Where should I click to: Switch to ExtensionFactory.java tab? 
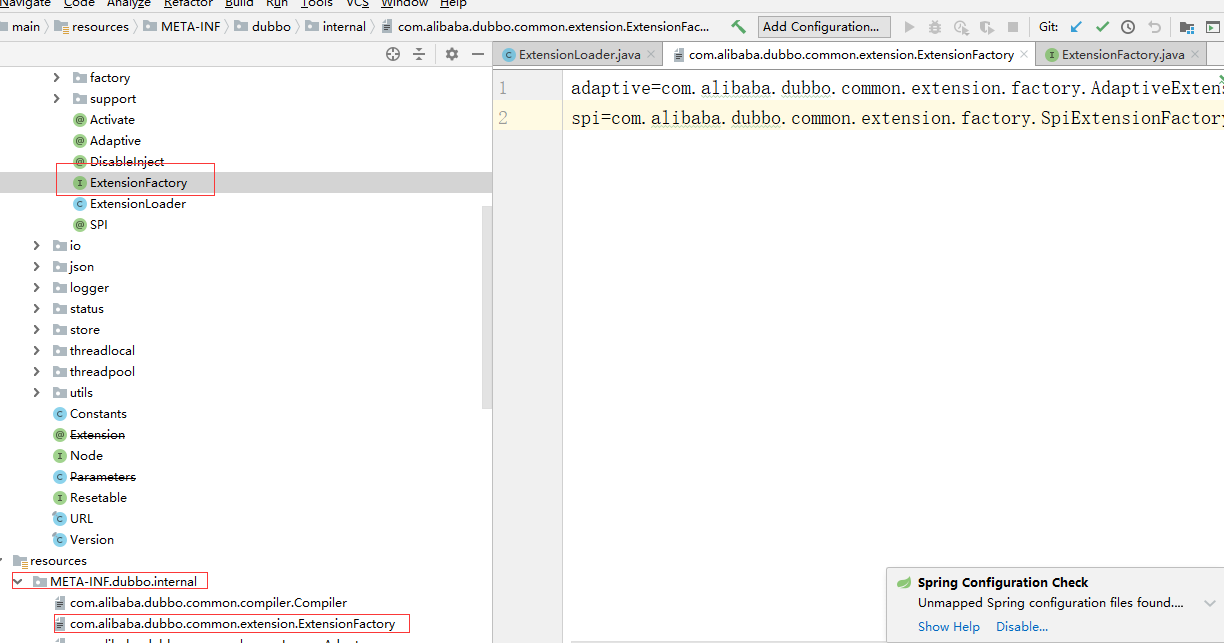click(1123, 55)
